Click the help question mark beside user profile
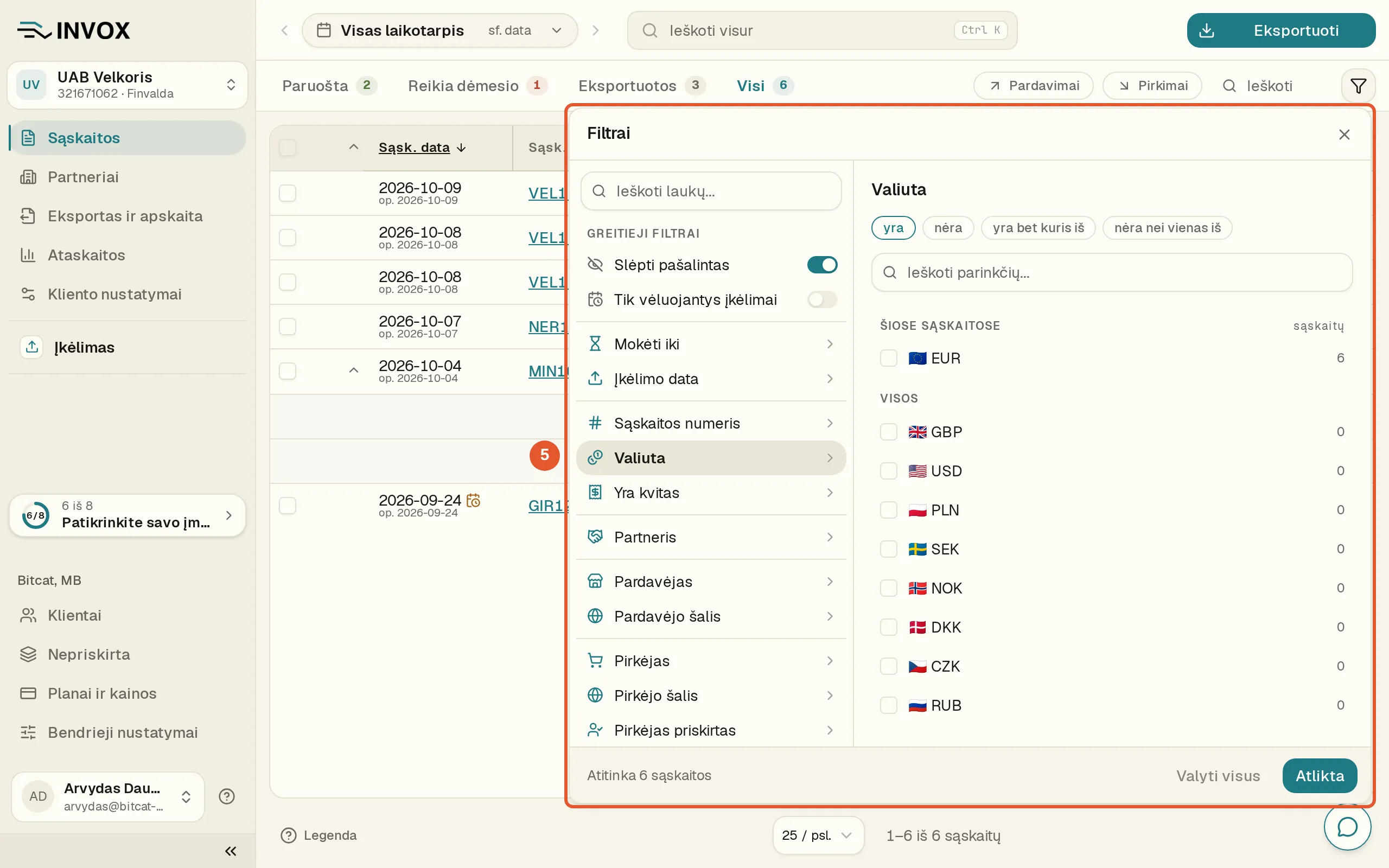This screenshot has height=868, width=1389. coord(227,796)
